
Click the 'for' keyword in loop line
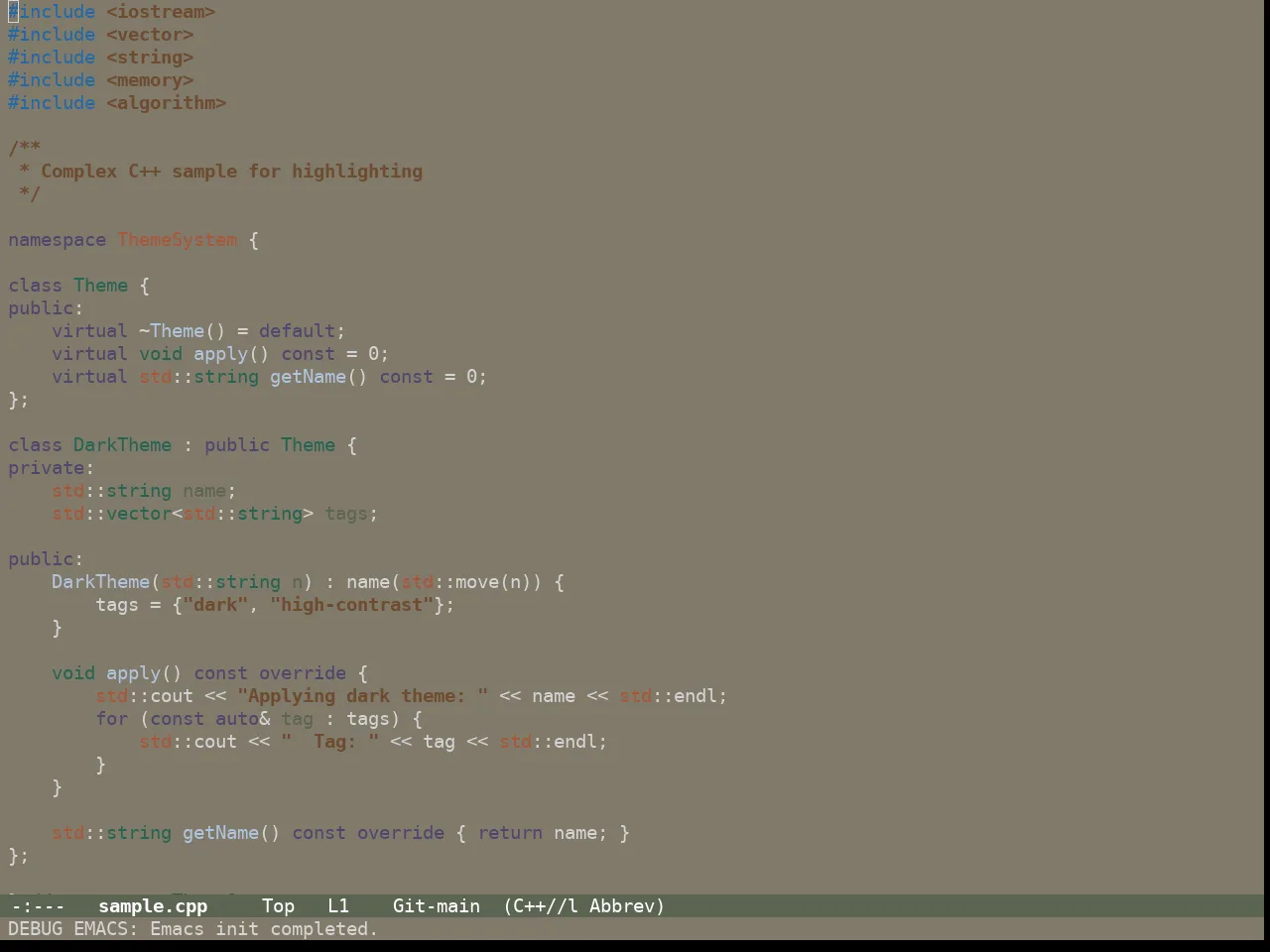[112, 719]
